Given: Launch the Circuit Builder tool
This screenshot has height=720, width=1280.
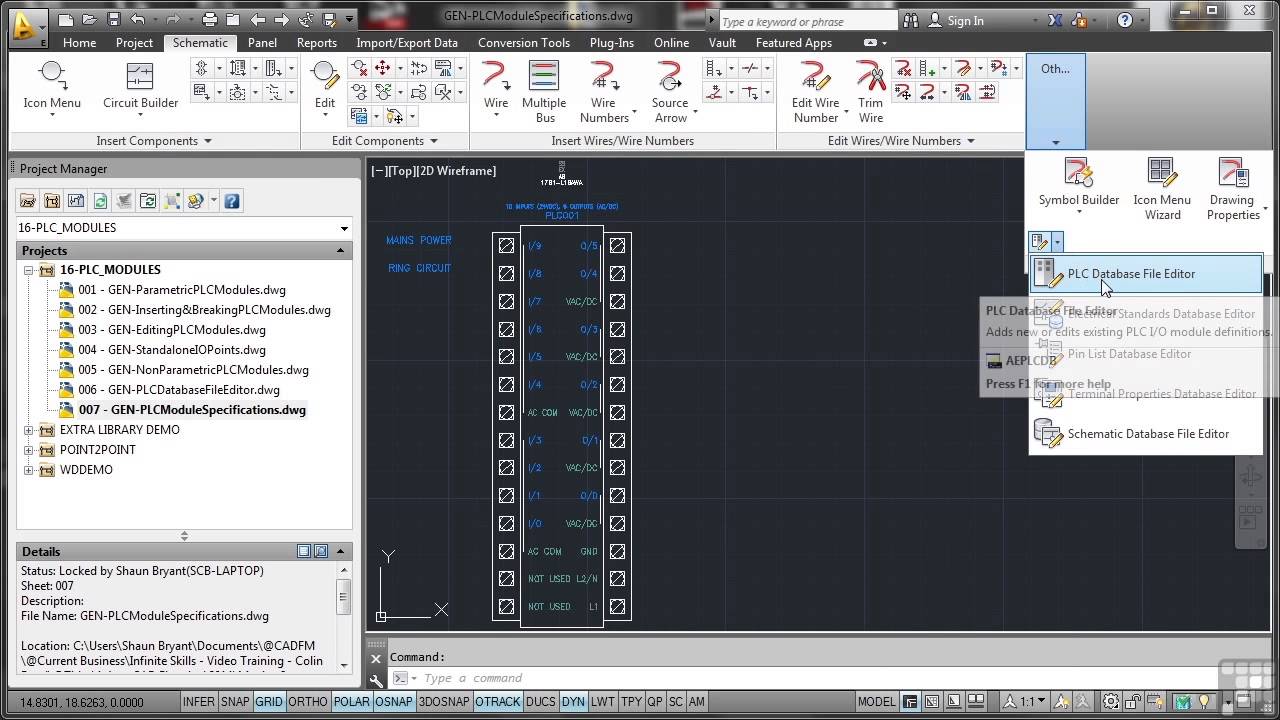Looking at the screenshot, I should point(140,86).
